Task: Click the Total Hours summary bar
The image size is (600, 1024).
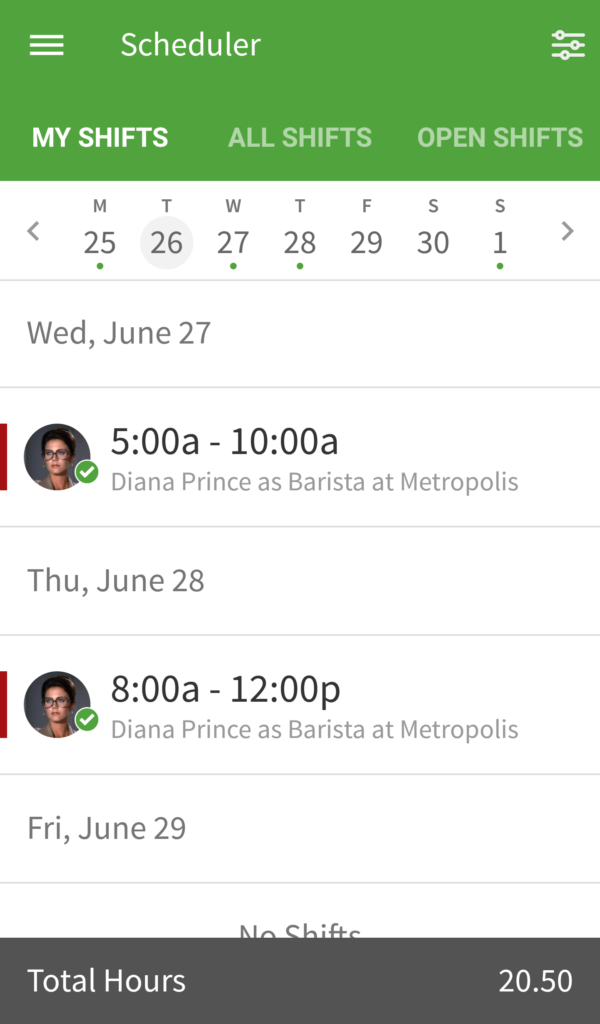Action: tap(300, 980)
